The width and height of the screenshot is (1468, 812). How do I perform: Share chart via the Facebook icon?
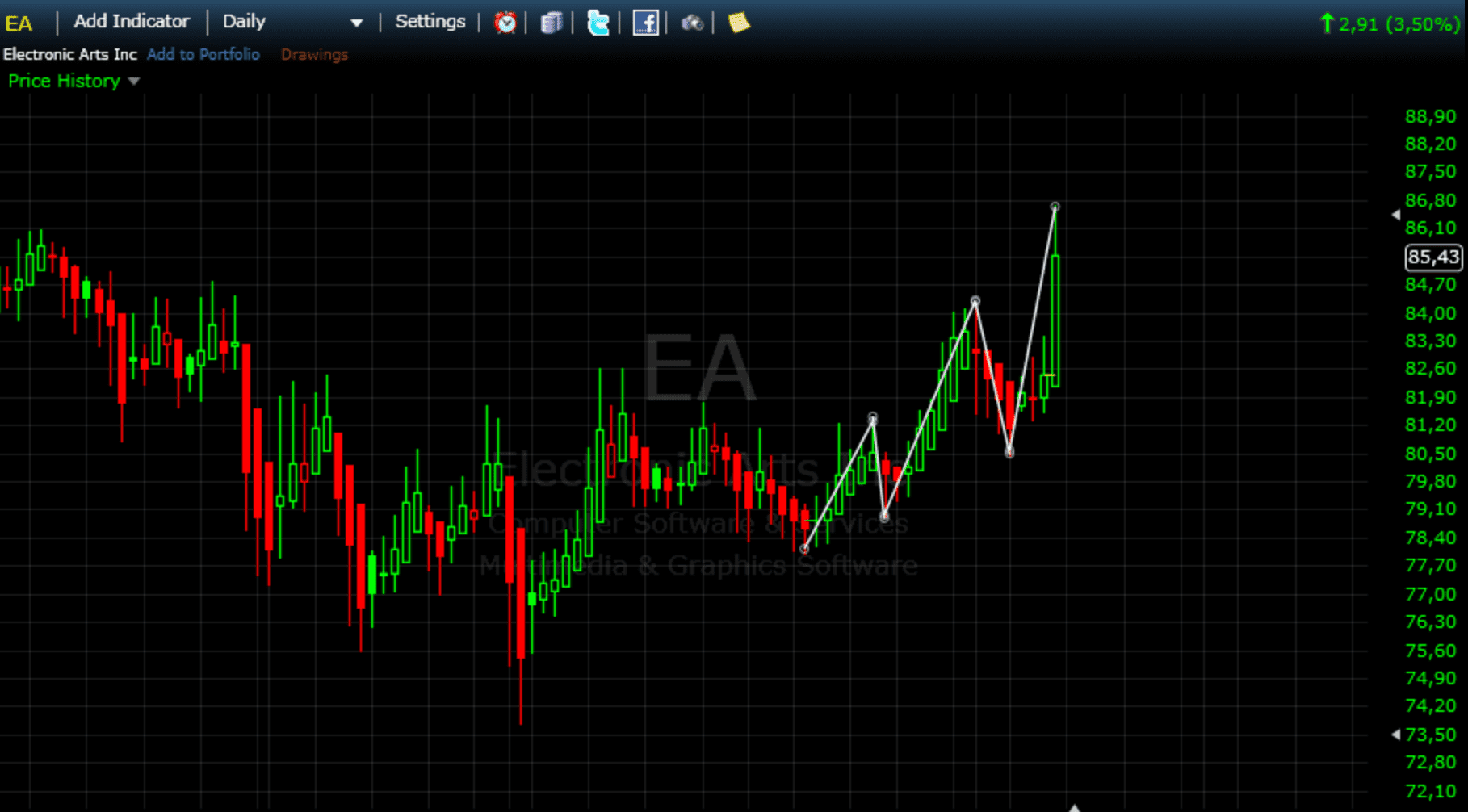[645, 23]
